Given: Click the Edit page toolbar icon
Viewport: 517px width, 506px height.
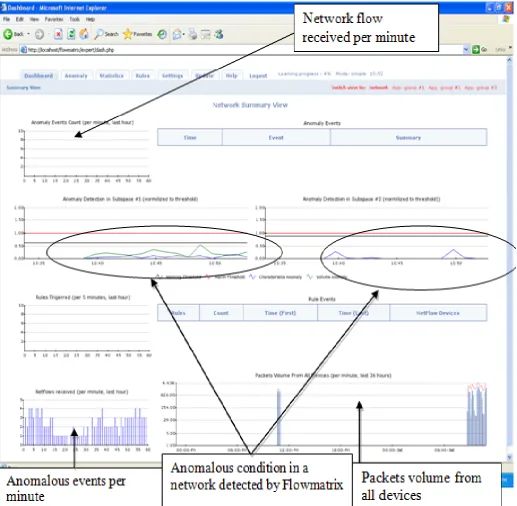Looking at the screenshot, I should coord(205,34).
